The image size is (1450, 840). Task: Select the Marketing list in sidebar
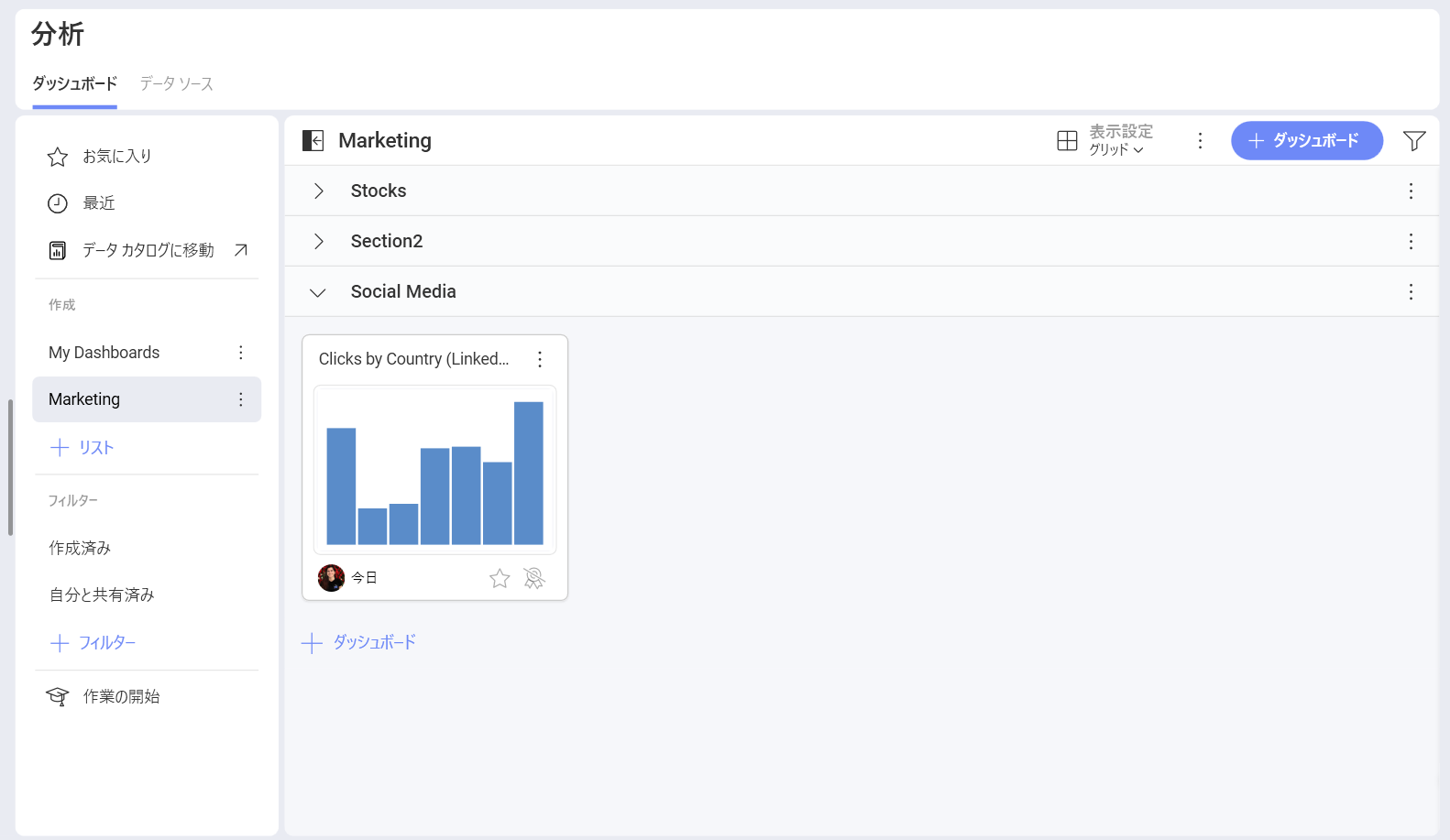click(x=147, y=399)
